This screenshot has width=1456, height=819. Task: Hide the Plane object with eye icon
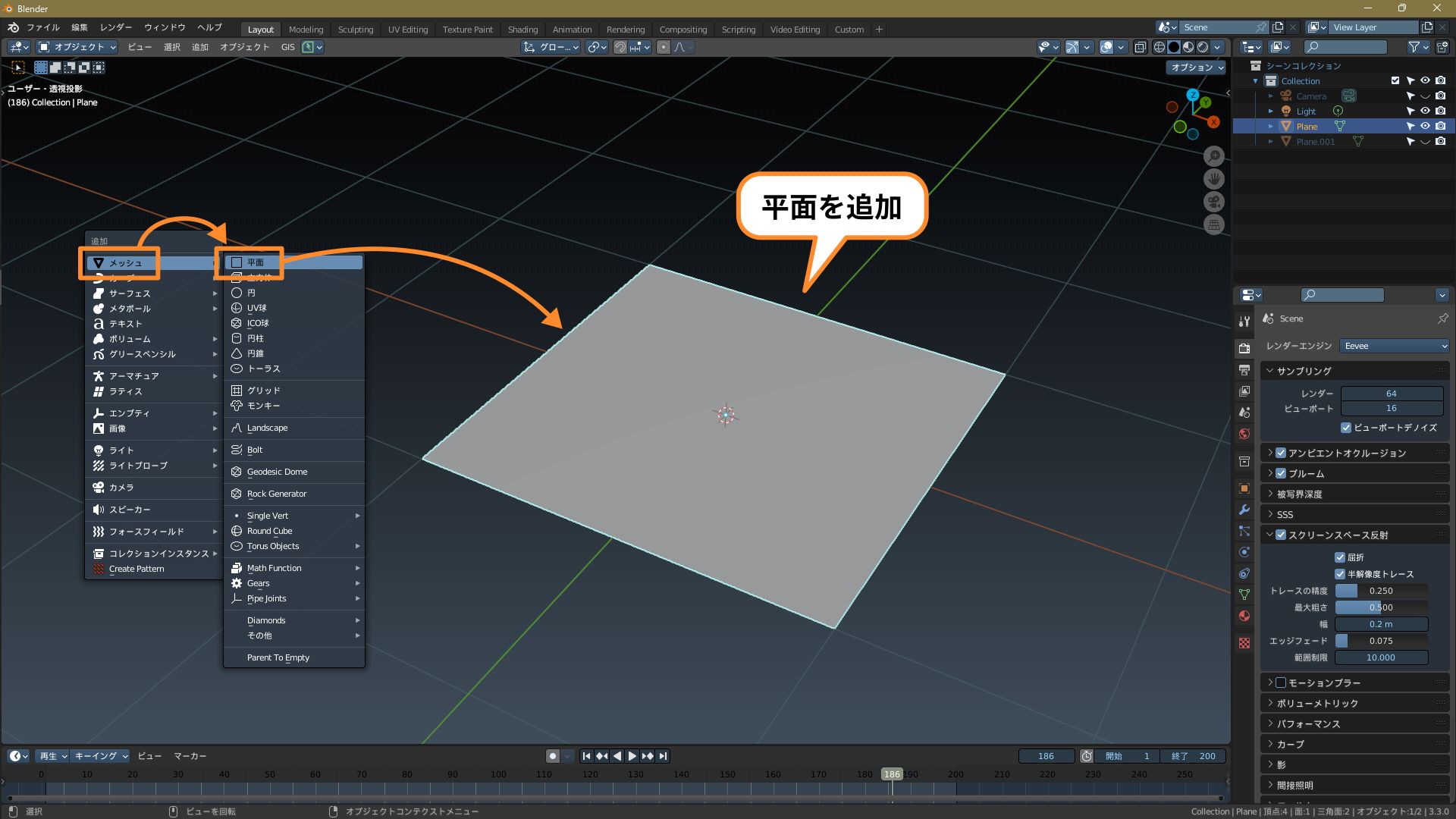click(x=1425, y=127)
